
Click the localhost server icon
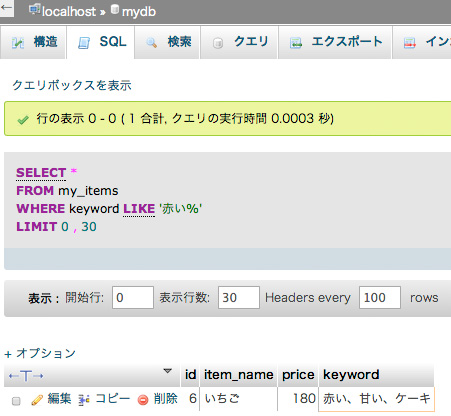[x=34, y=10]
